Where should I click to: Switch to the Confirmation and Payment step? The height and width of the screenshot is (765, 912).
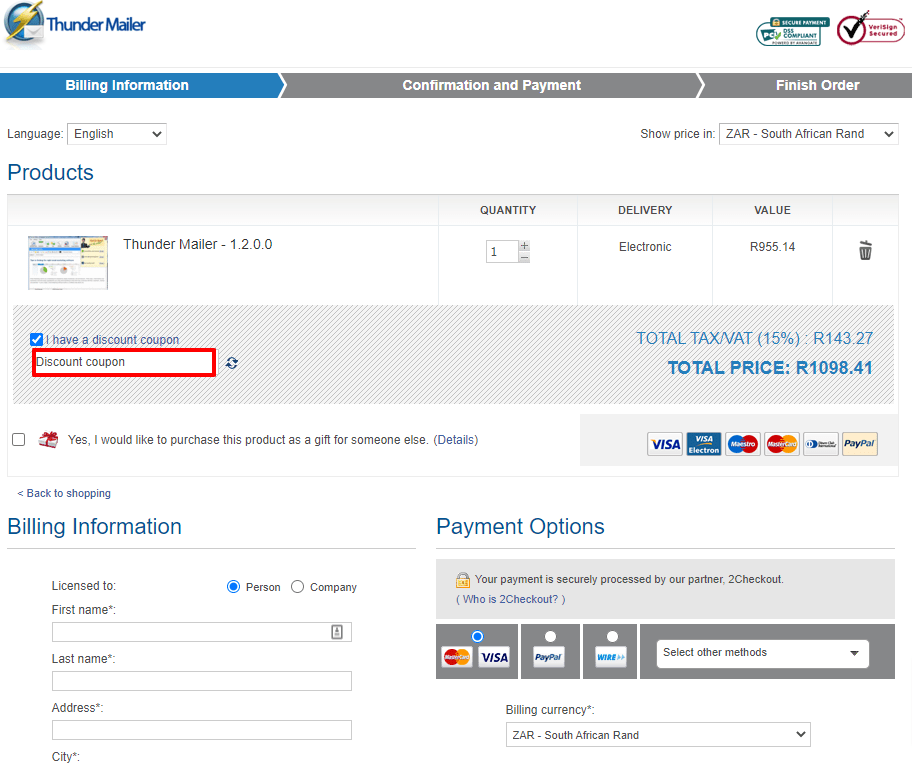[491, 85]
